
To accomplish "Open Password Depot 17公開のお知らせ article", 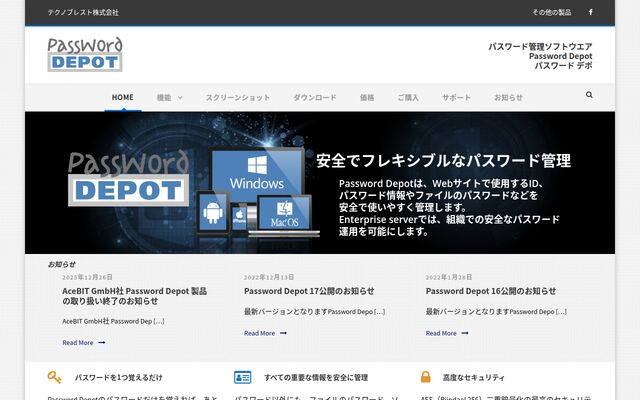I will pos(309,291).
